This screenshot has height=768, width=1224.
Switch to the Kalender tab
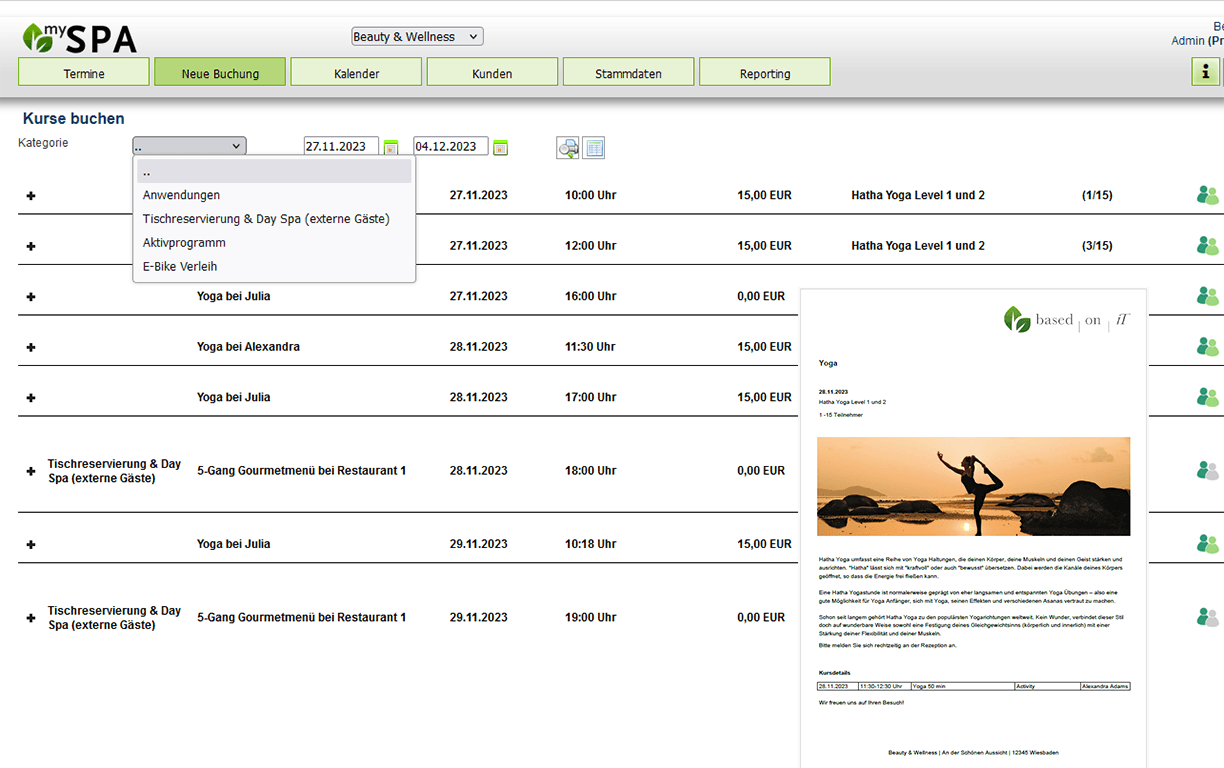pyautogui.click(x=356, y=71)
